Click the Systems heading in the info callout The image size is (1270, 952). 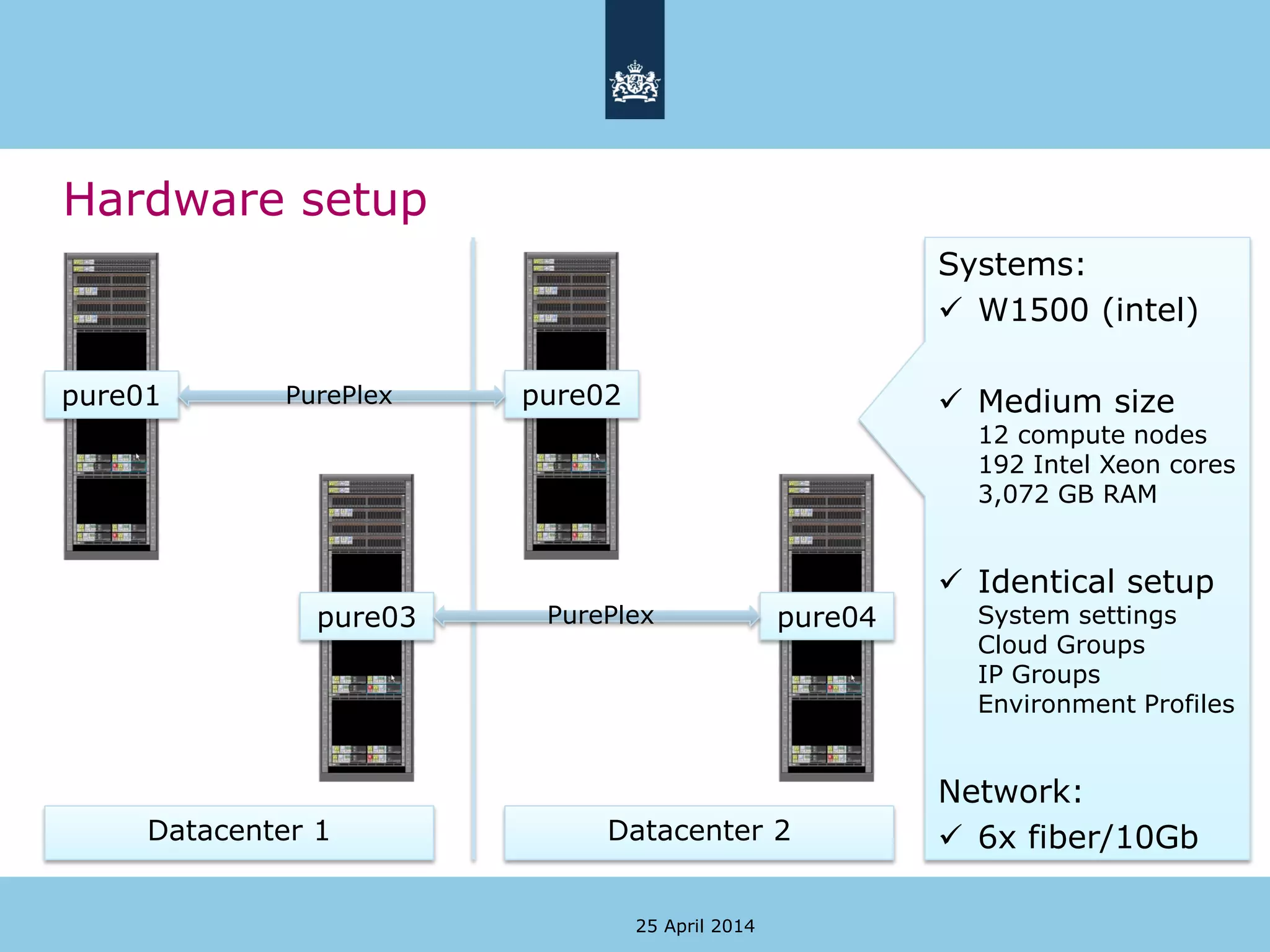click(1011, 265)
